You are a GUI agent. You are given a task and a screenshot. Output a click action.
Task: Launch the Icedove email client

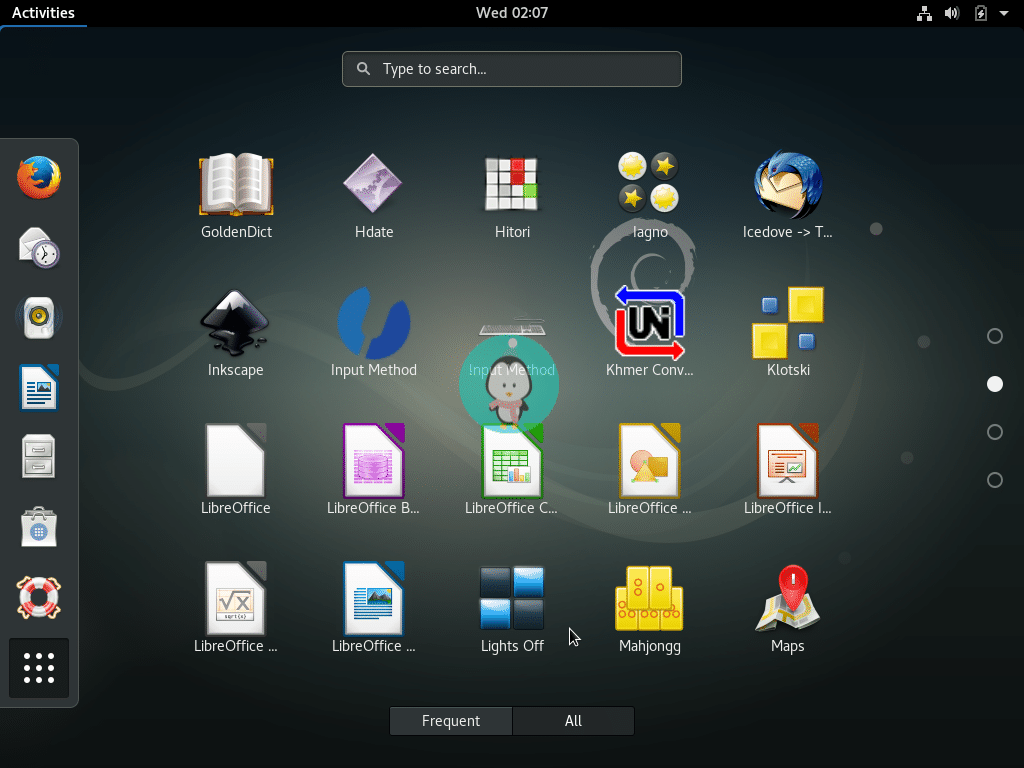tap(787, 185)
